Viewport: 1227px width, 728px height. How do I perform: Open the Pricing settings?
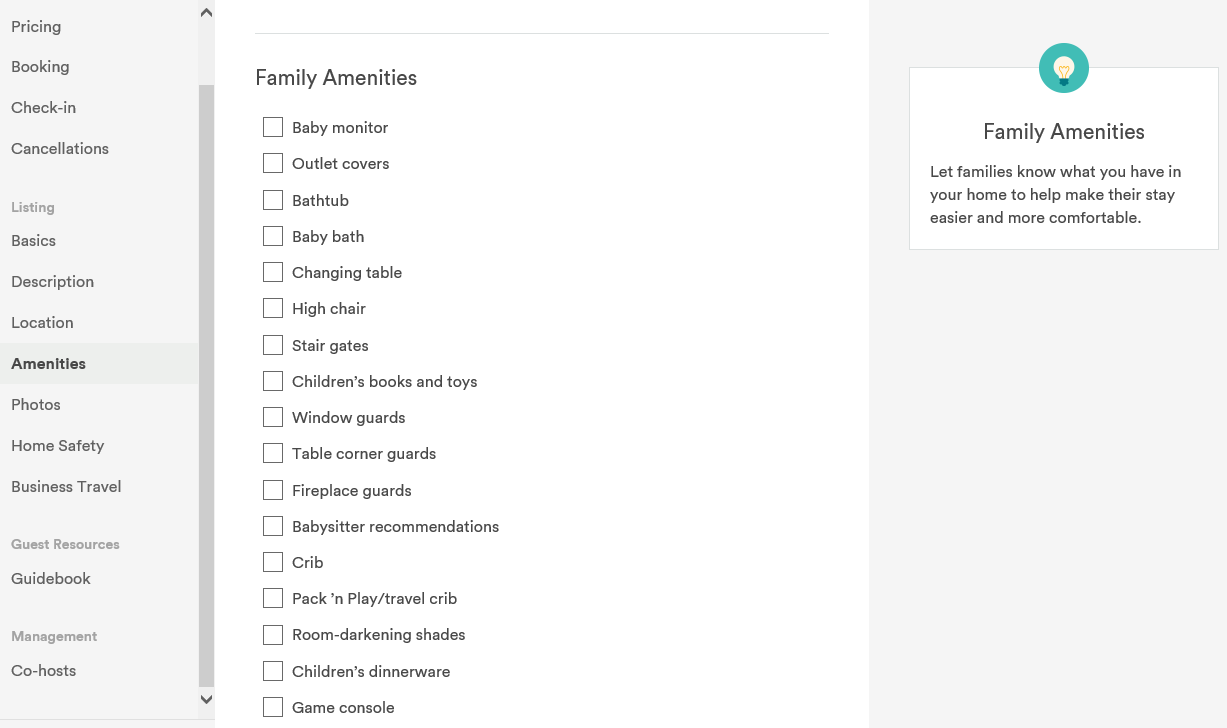click(x=35, y=26)
